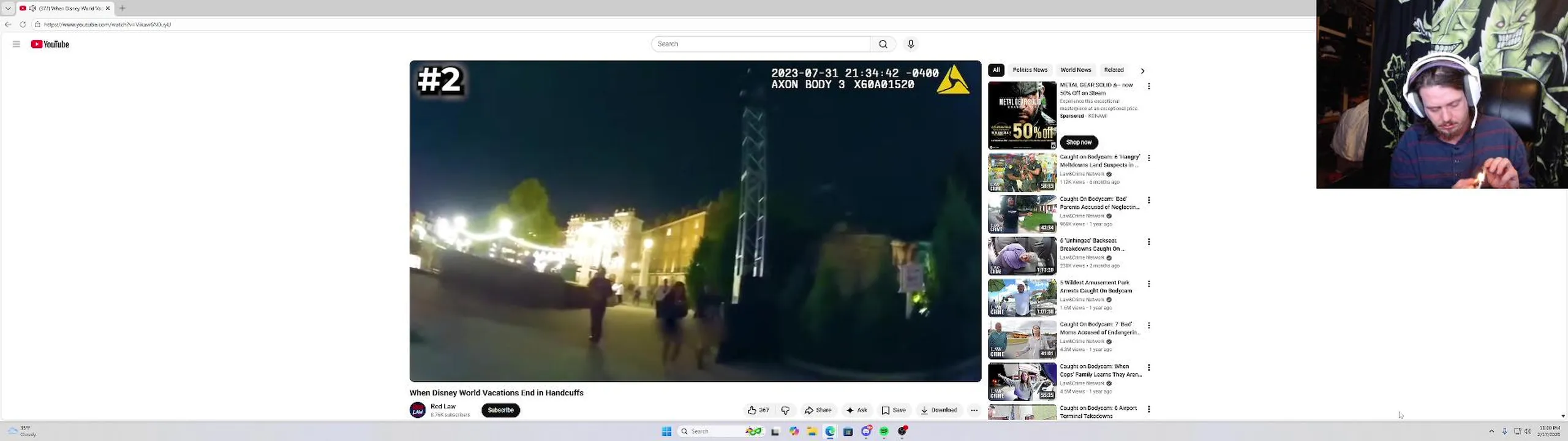Open 'Unhinged' Backseat Breakdowns thumbnail
1568x441 pixels.
pyautogui.click(x=1022, y=255)
